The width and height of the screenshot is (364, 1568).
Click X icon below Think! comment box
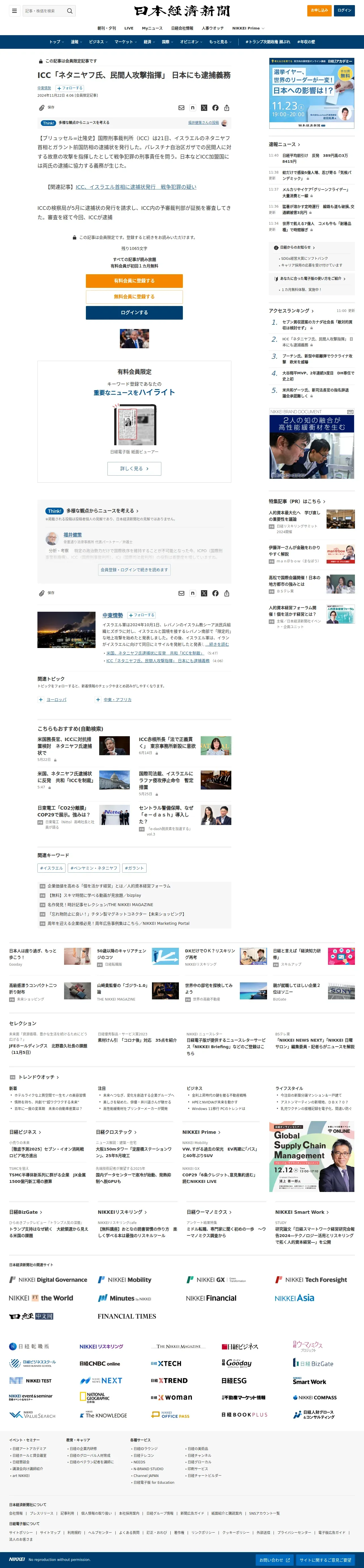(x=204, y=593)
